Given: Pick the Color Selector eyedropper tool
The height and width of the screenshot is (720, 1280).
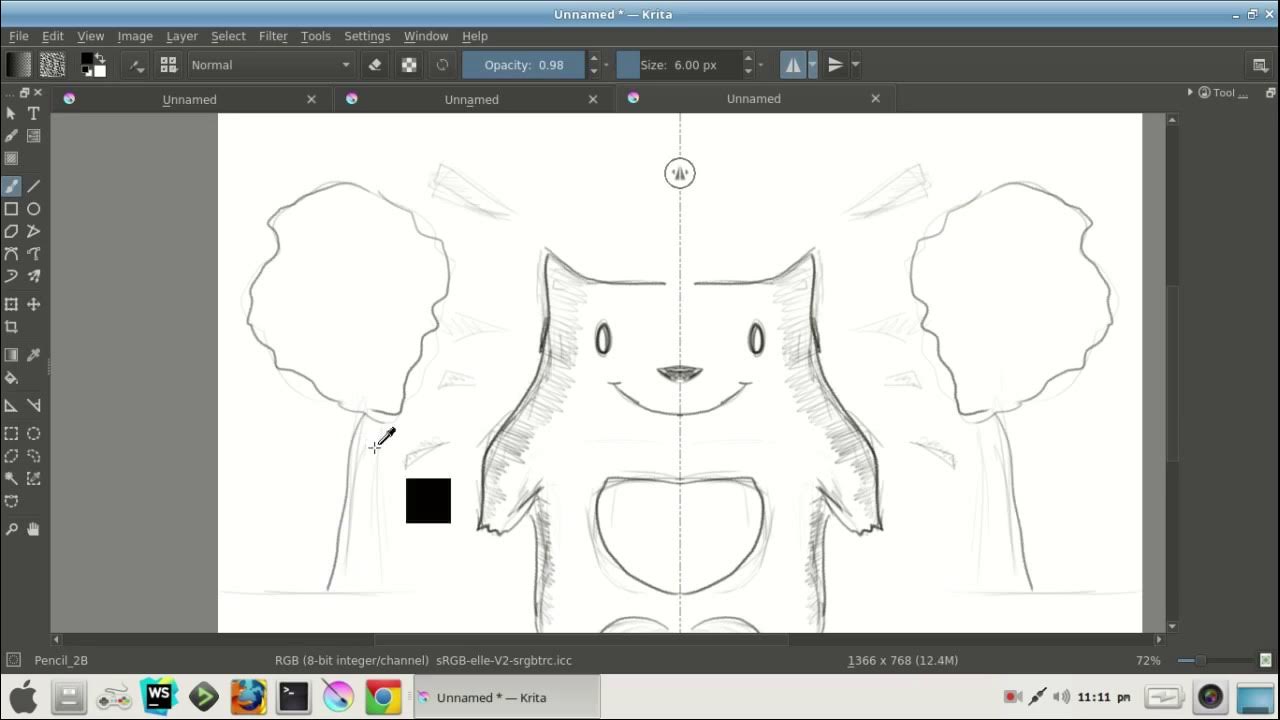Looking at the screenshot, I should [x=33, y=355].
